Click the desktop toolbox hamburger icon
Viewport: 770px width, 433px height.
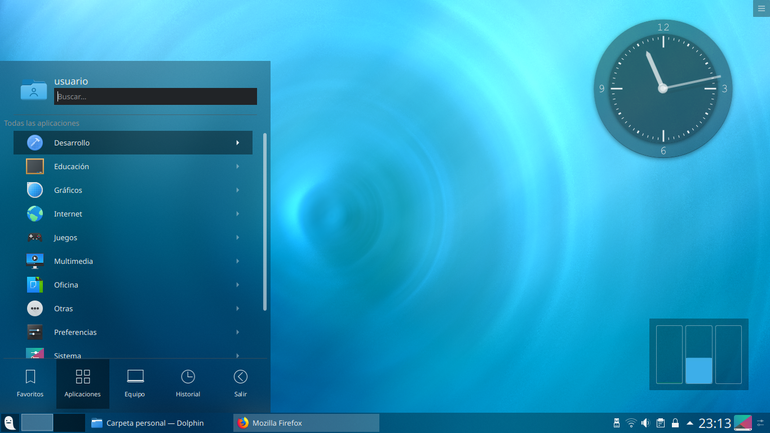(761, 8)
